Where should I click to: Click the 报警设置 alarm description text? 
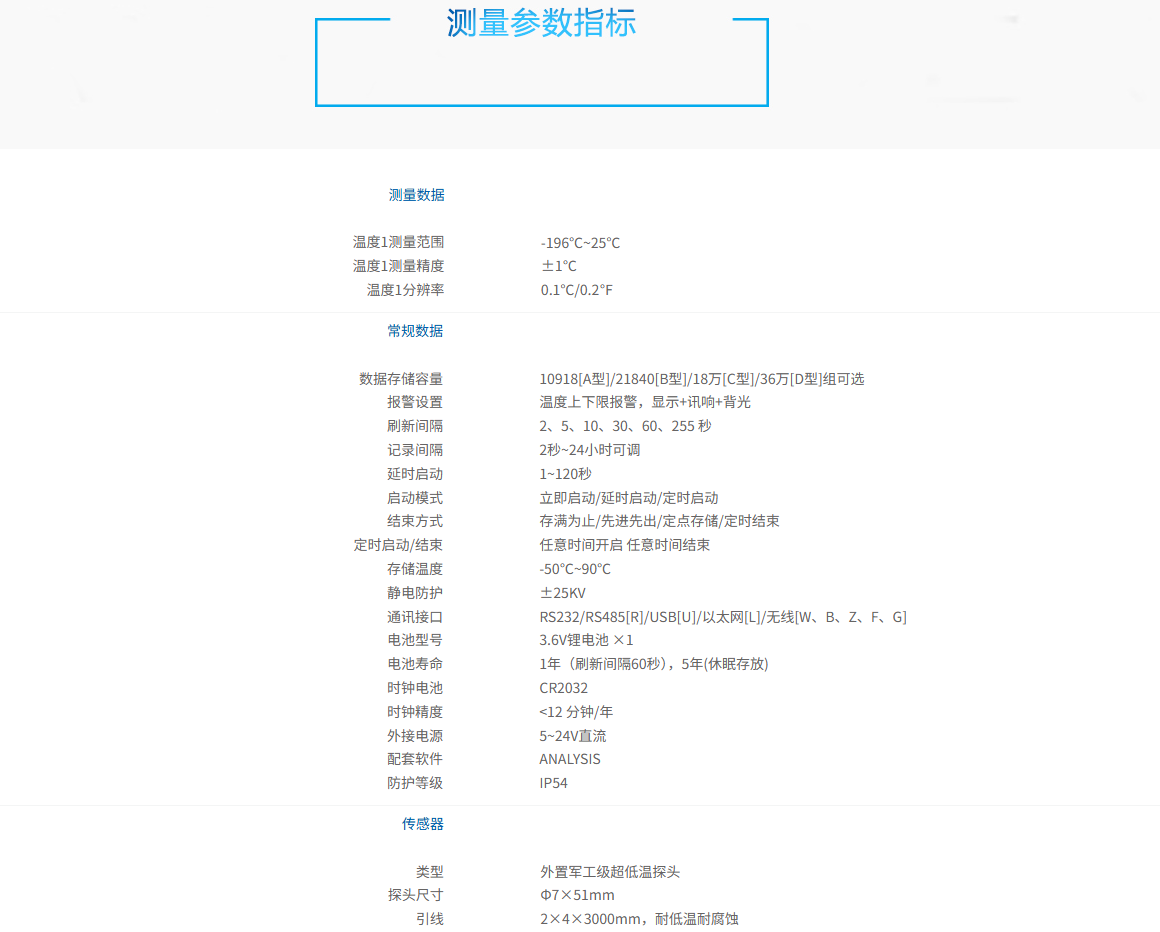tap(644, 402)
